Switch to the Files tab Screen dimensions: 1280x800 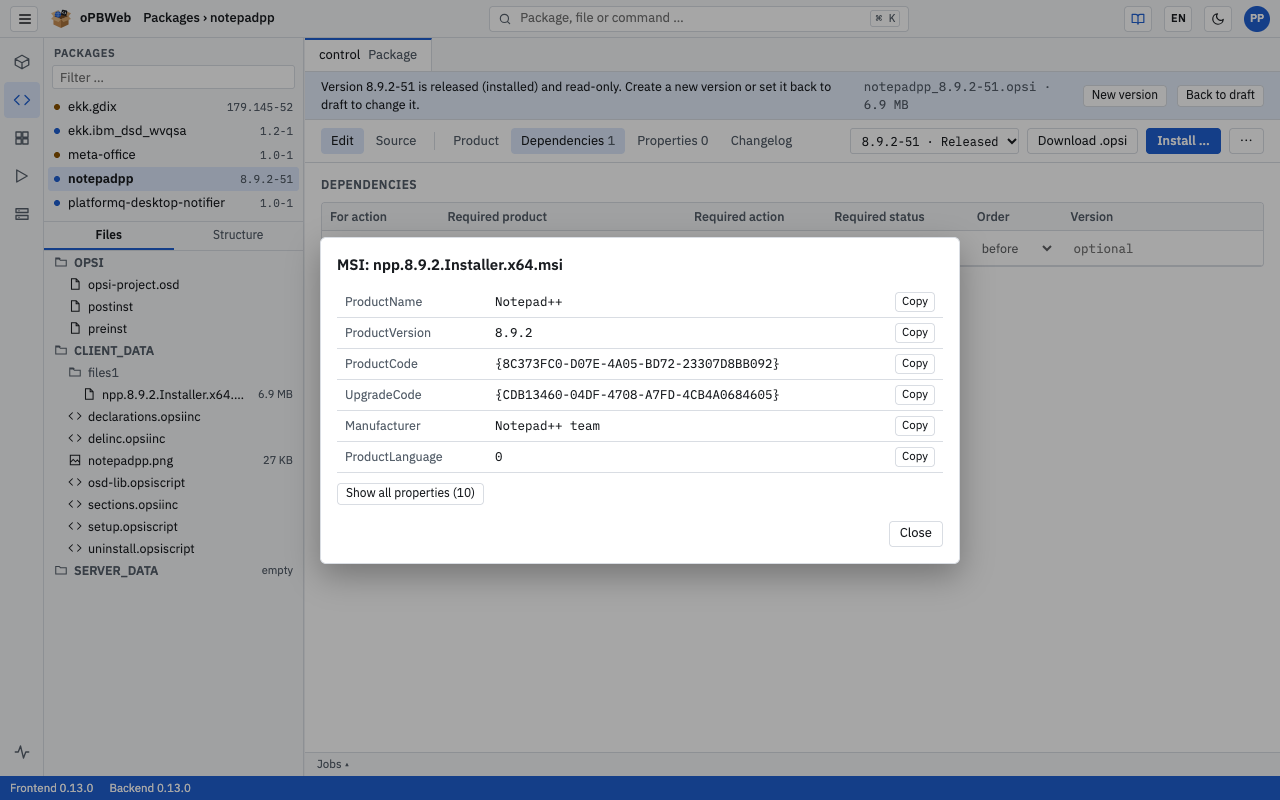pyautogui.click(x=109, y=234)
